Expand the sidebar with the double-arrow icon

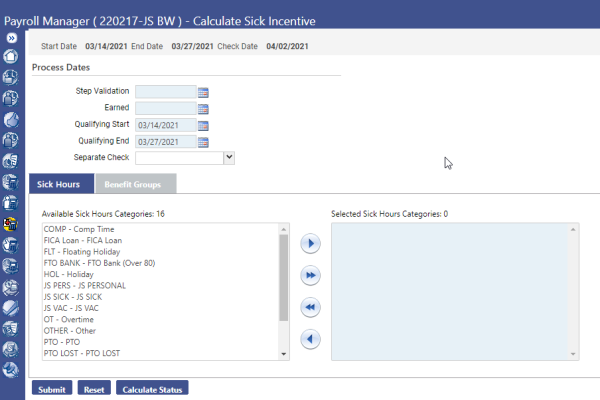(x=12, y=37)
